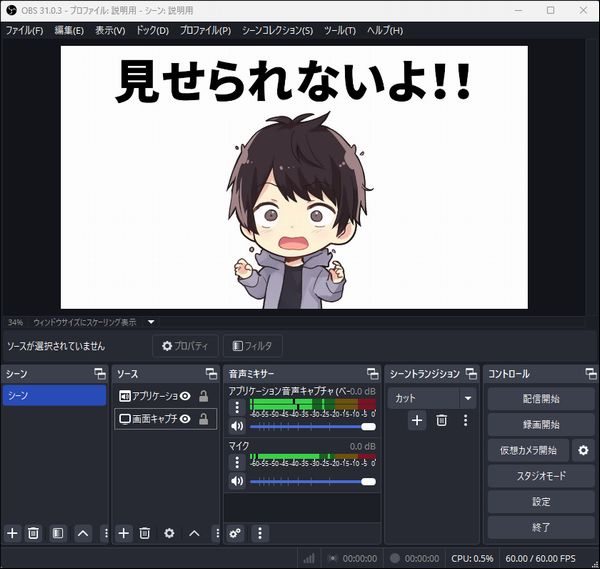This screenshot has height=569, width=600.
Task: Open 設定 in the controls panel
Action: pos(541,502)
